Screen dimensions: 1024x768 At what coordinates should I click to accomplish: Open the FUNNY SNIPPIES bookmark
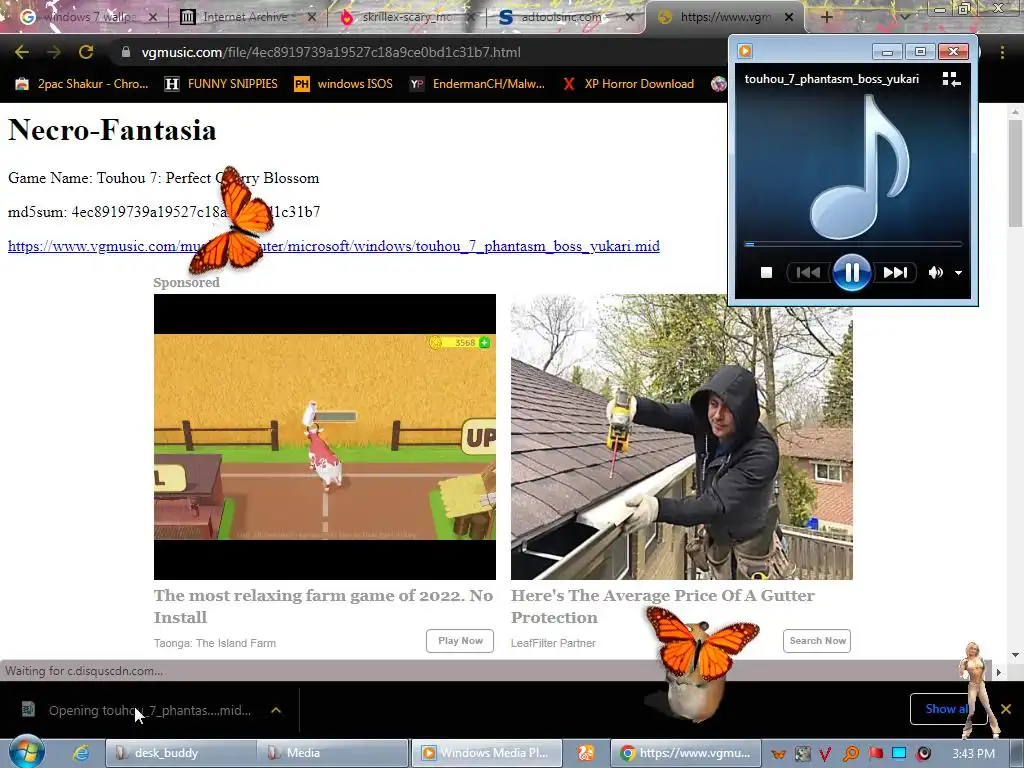click(x=221, y=84)
